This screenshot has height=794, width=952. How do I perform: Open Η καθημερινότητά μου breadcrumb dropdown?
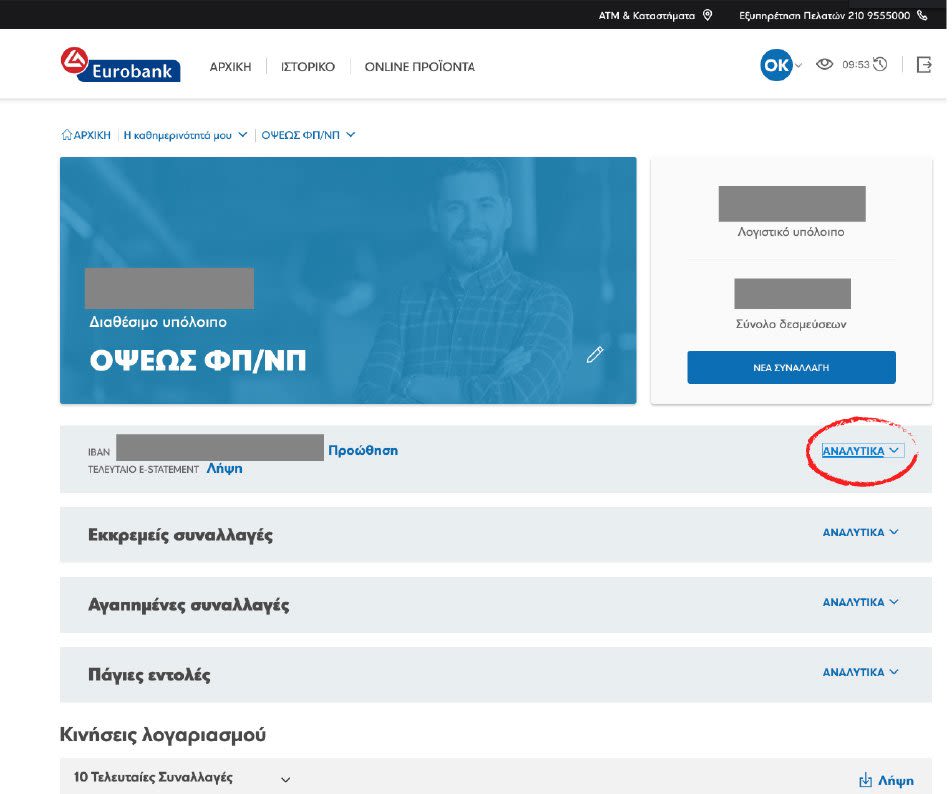point(185,135)
